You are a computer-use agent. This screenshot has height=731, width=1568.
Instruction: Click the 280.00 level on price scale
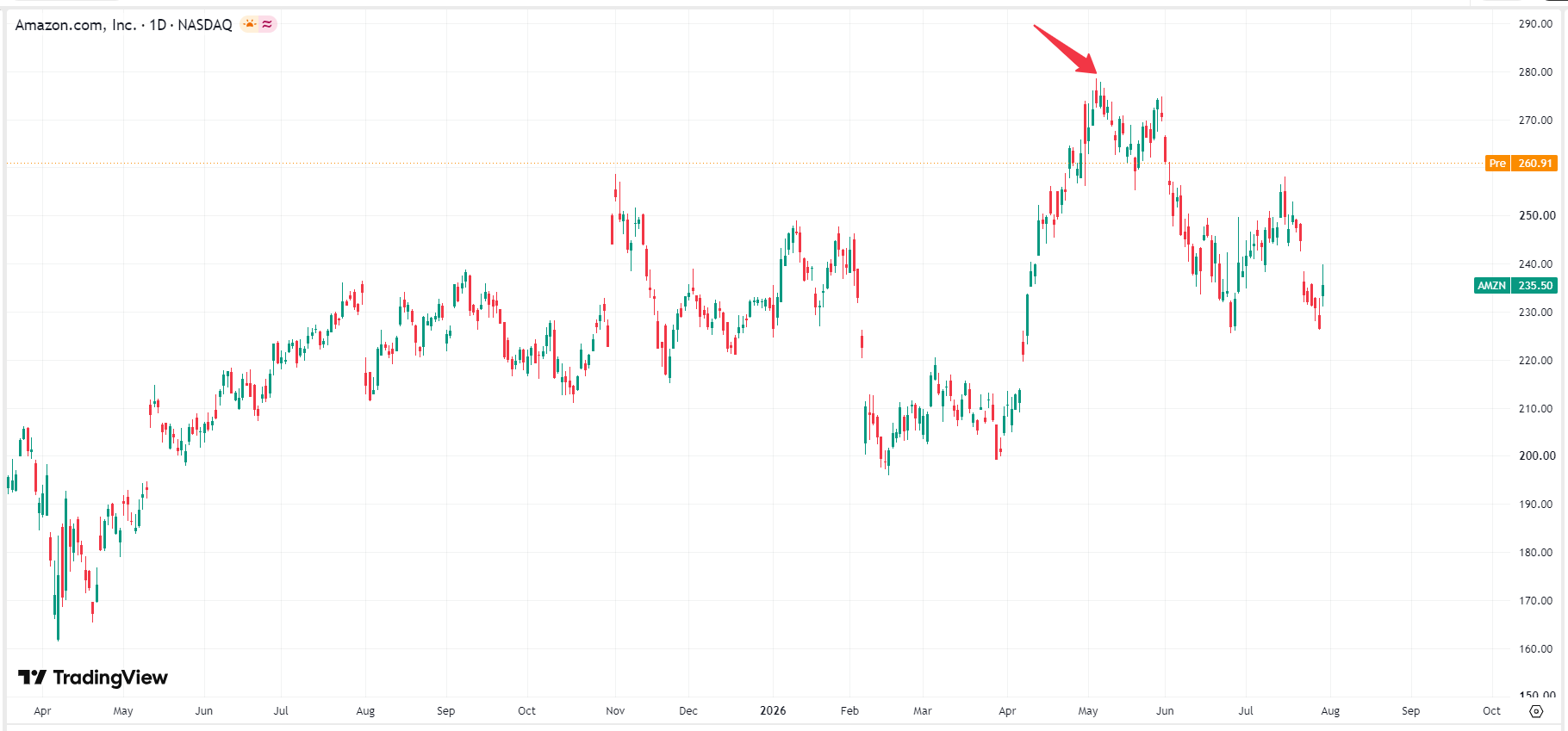pyautogui.click(x=1535, y=72)
